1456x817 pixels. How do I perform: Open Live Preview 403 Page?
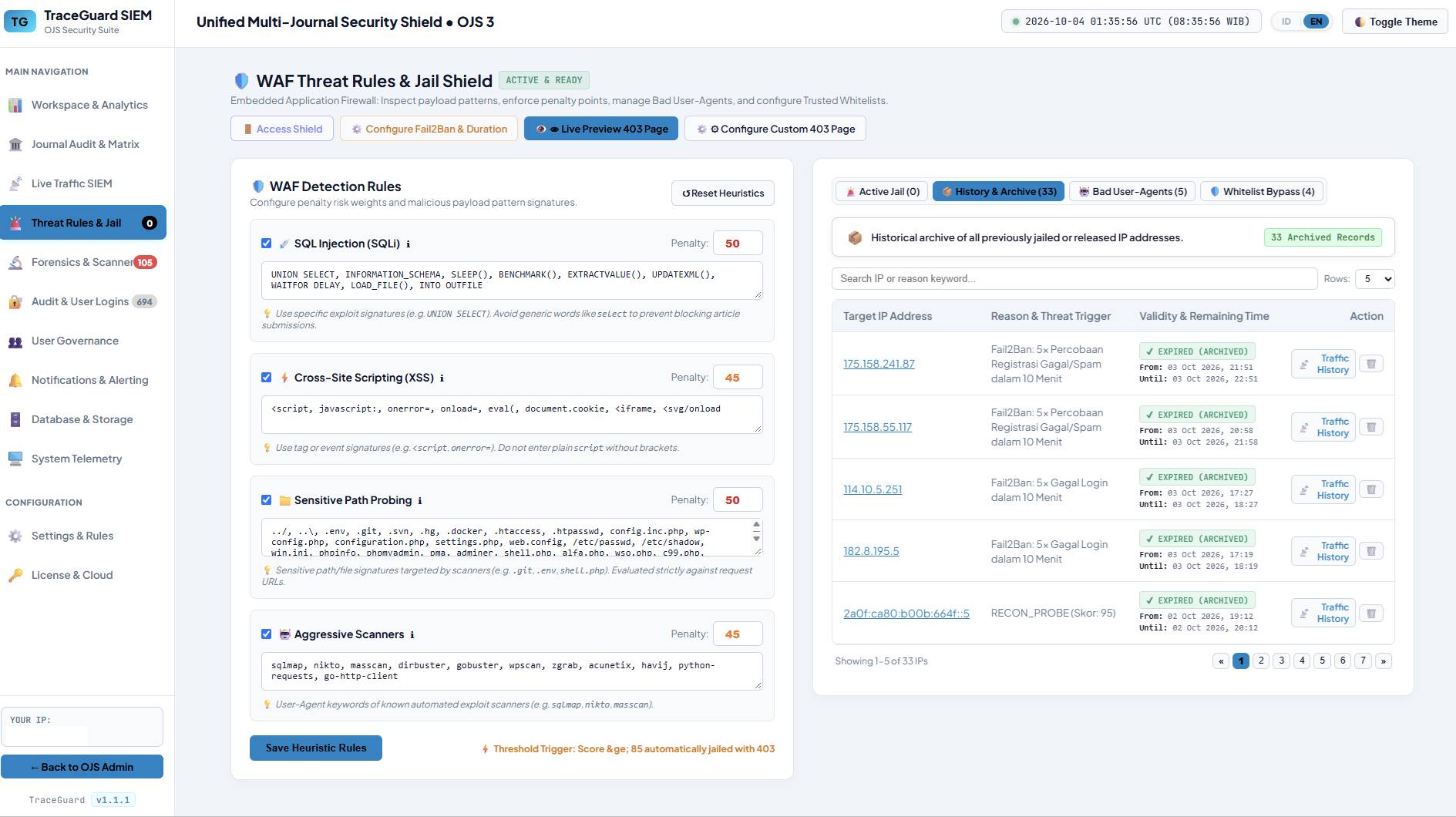[601, 129]
